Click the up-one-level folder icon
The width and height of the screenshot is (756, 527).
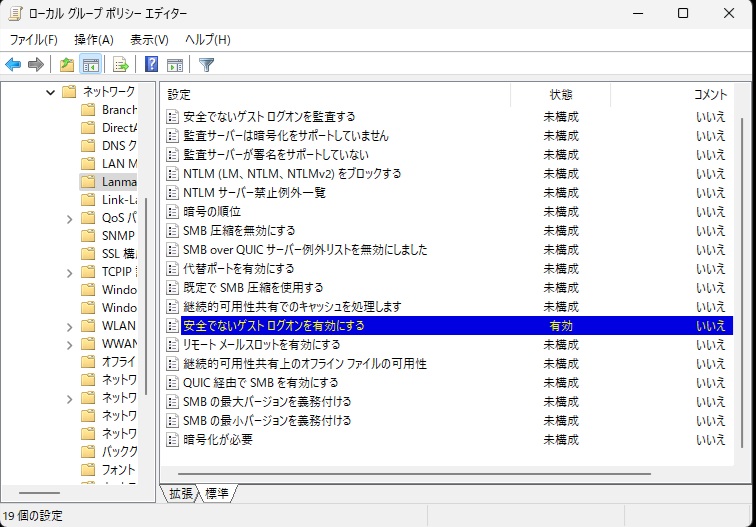tap(67, 65)
